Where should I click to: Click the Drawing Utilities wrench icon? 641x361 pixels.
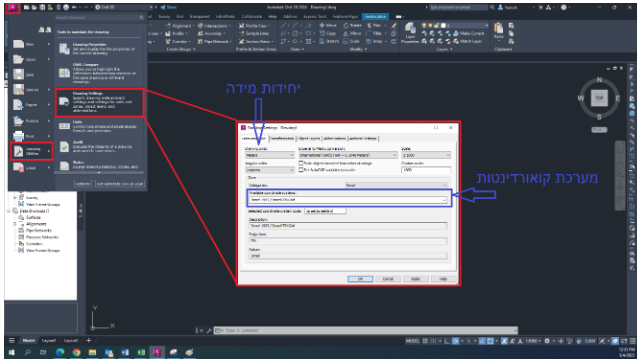[18, 151]
